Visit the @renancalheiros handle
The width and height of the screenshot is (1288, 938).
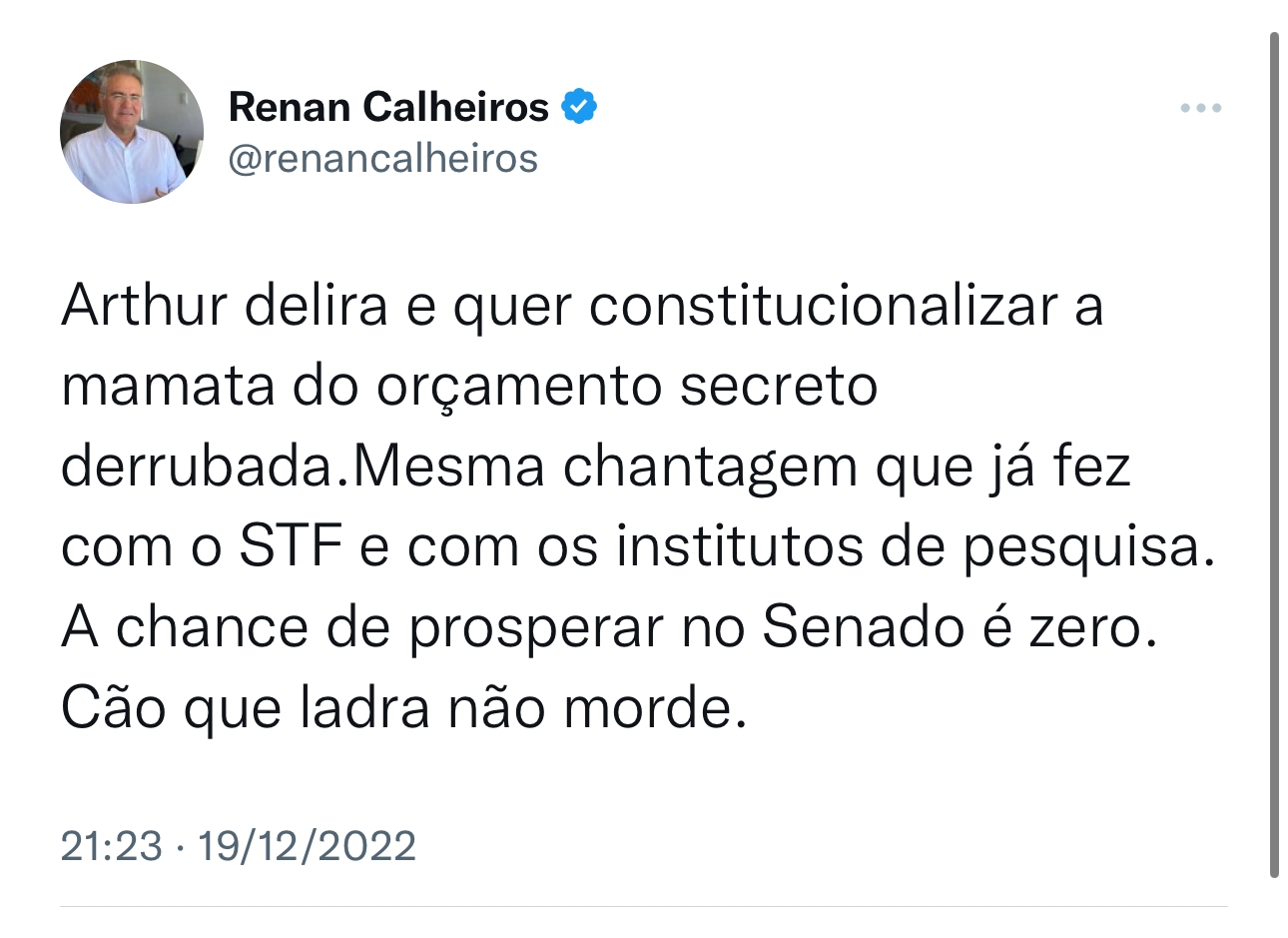click(x=383, y=159)
